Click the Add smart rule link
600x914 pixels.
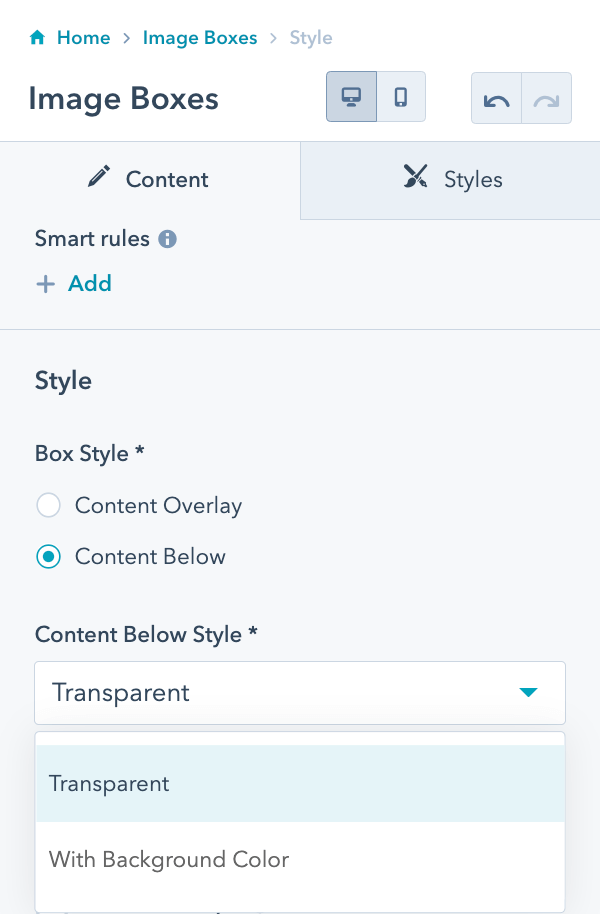pos(89,284)
